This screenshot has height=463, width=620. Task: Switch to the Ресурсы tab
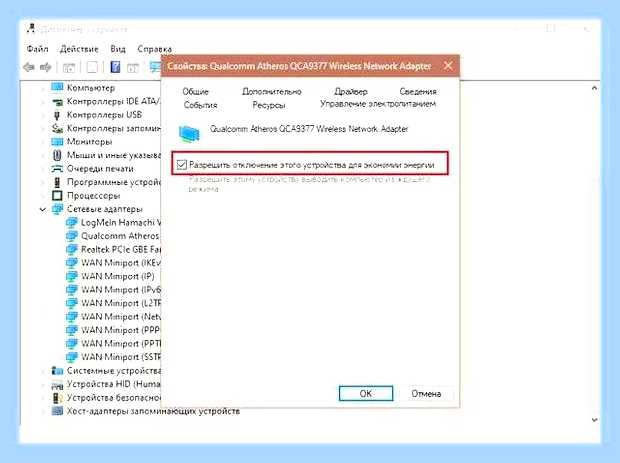tap(269, 105)
